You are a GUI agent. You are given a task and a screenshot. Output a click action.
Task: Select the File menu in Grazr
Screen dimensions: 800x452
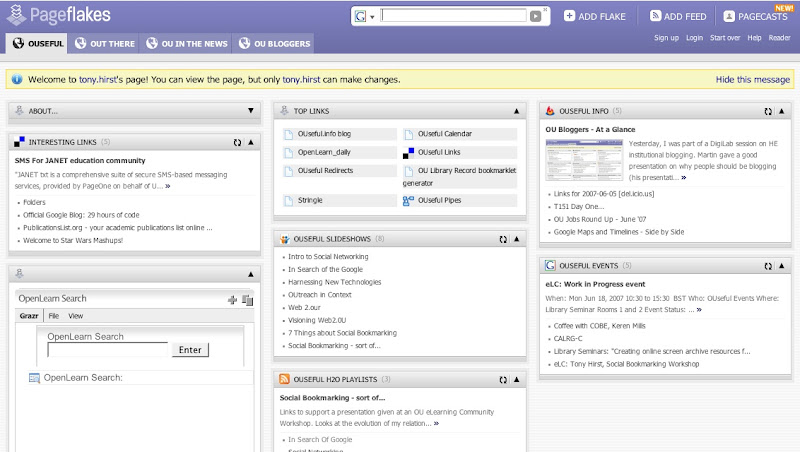[x=53, y=316]
